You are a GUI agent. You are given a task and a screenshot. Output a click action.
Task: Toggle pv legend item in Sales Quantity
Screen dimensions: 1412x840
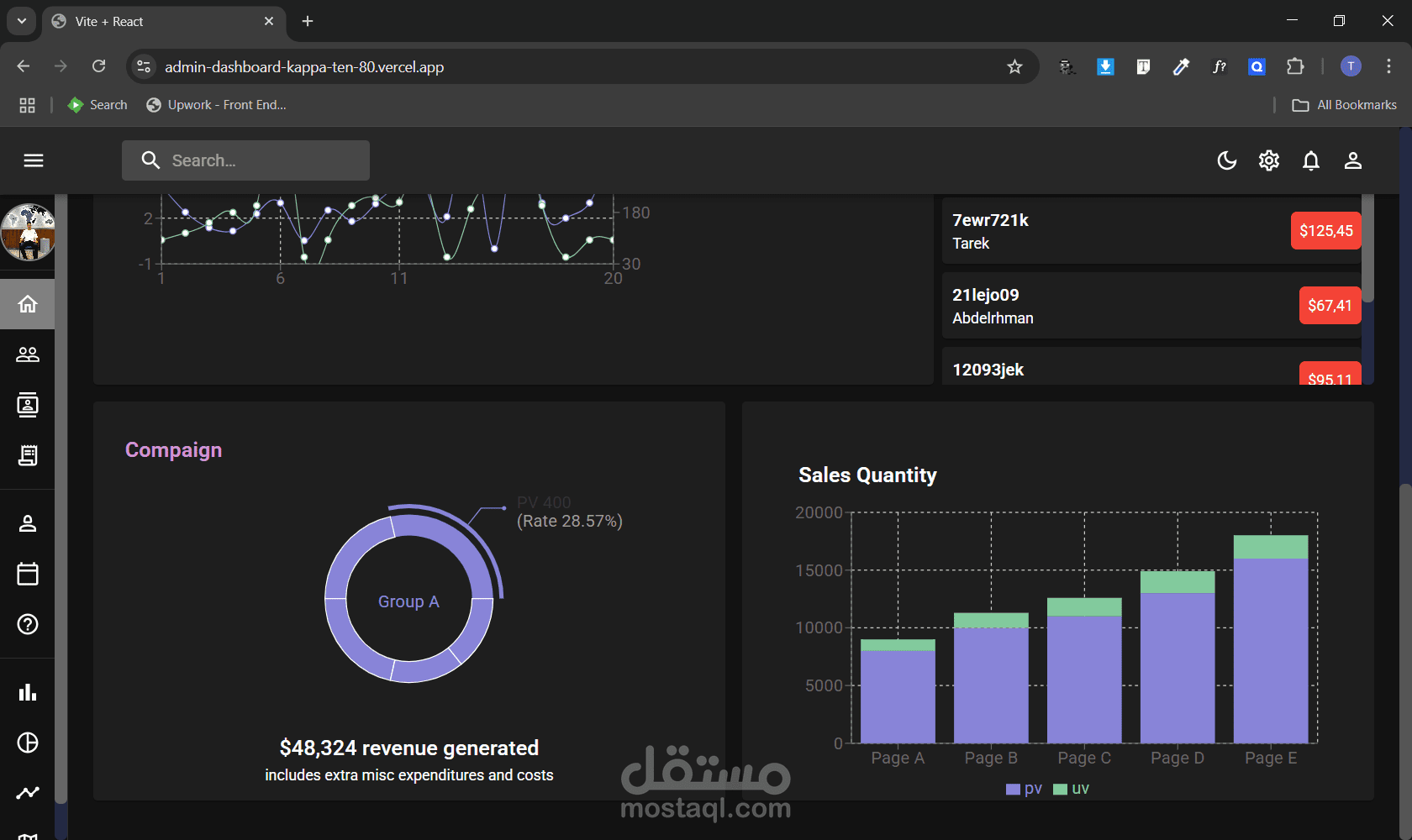click(x=1024, y=789)
